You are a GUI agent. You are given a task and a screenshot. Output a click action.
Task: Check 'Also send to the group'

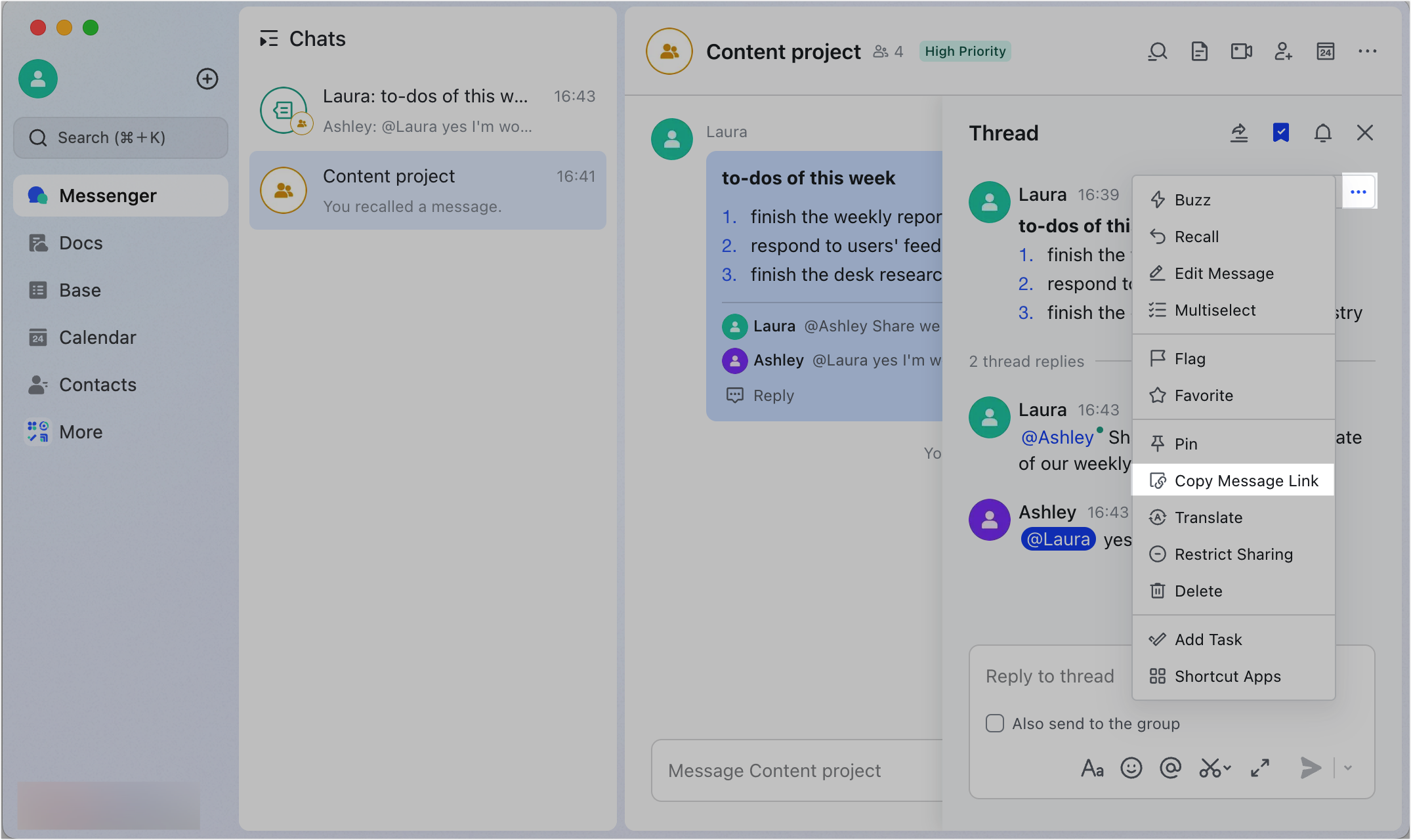995,723
